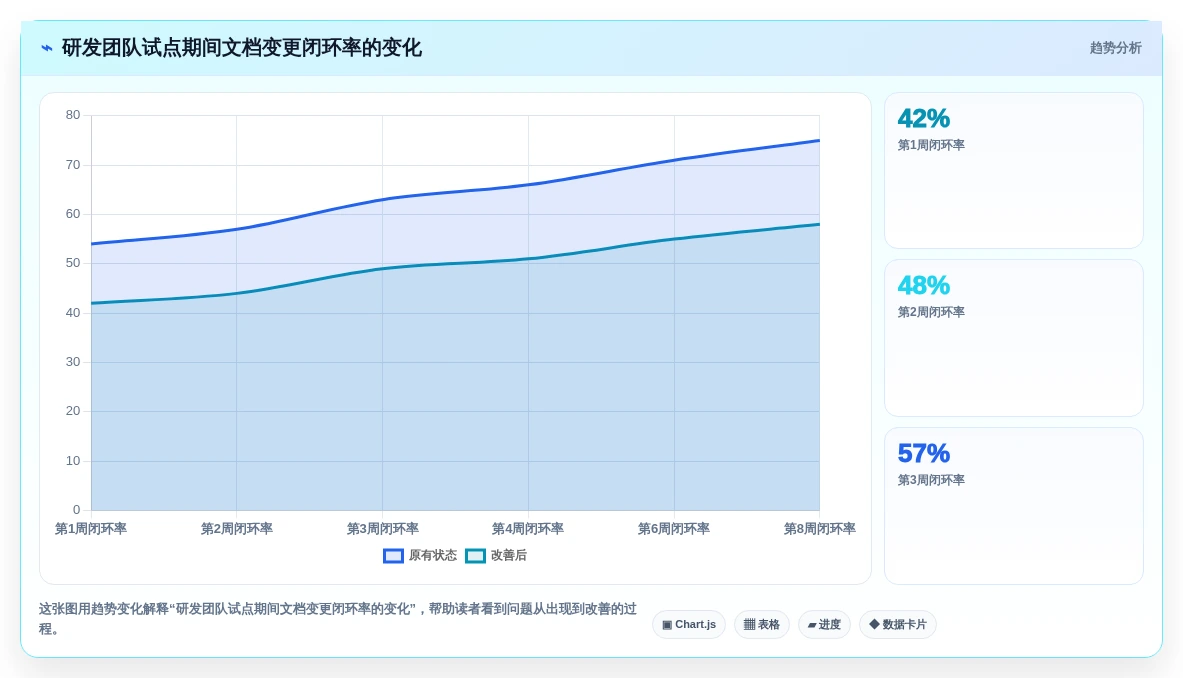Click the y-axis value 20
This screenshot has width=1183, height=678.
(72, 411)
